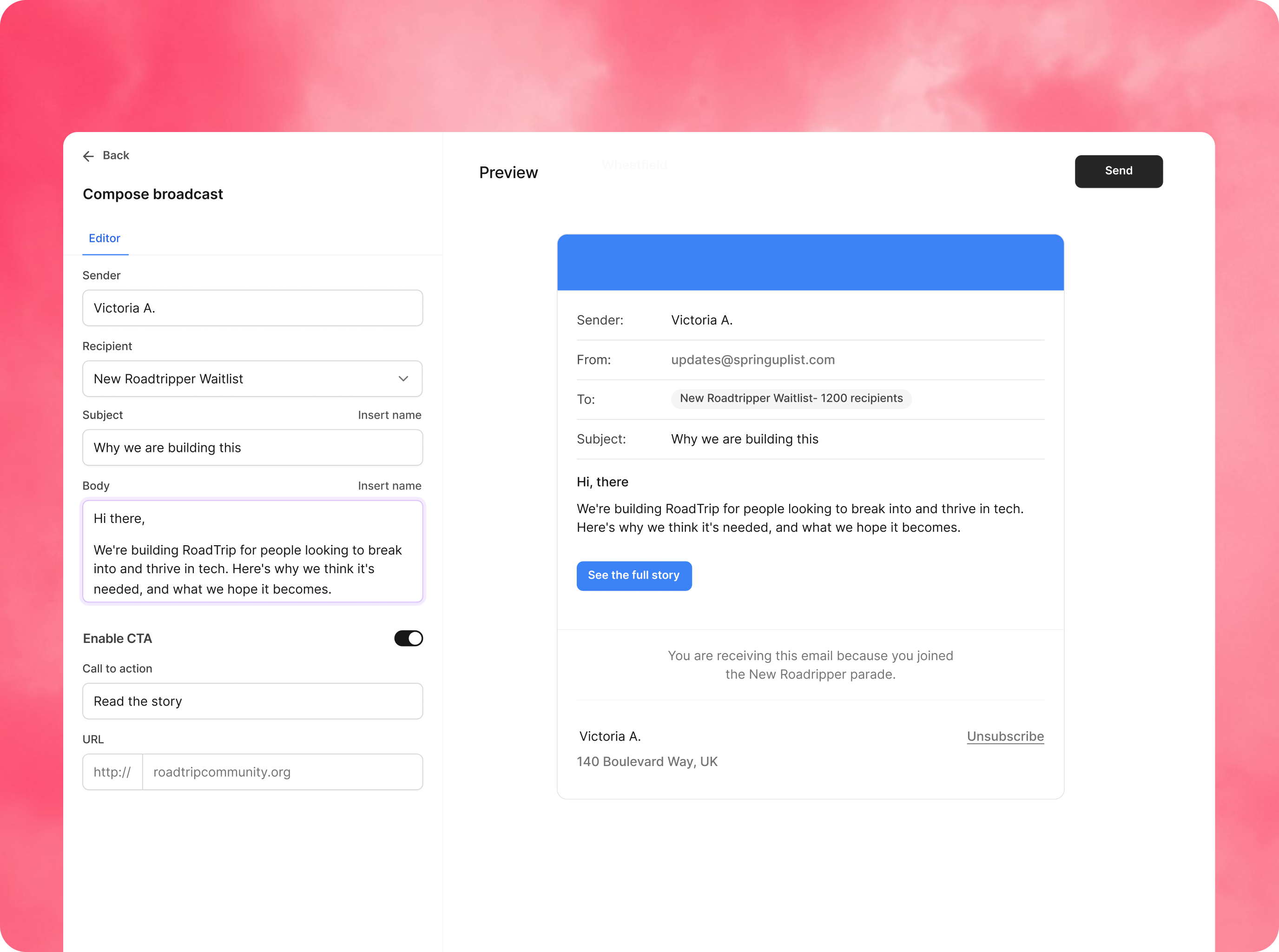Click Victoria A. in the preview footer
1279x952 pixels.
[x=610, y=736]
